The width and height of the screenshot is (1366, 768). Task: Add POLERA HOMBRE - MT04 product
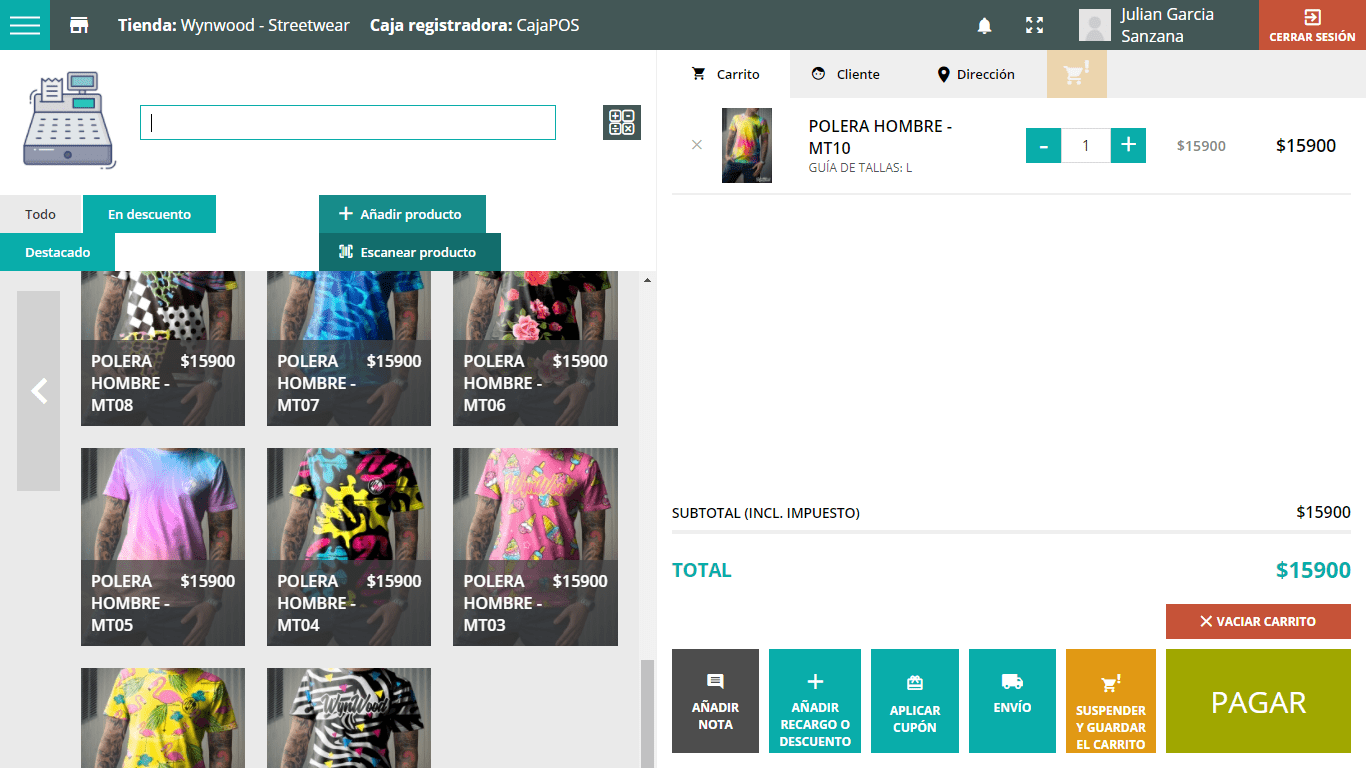coord(349,547)
